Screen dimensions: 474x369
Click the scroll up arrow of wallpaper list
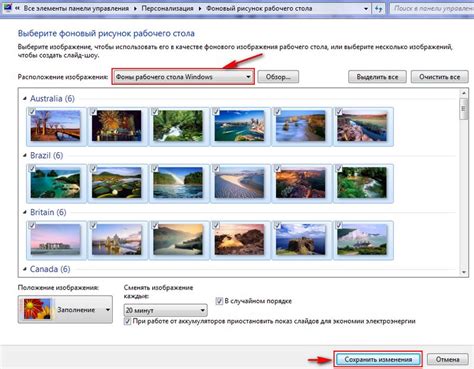coord(464,93)
